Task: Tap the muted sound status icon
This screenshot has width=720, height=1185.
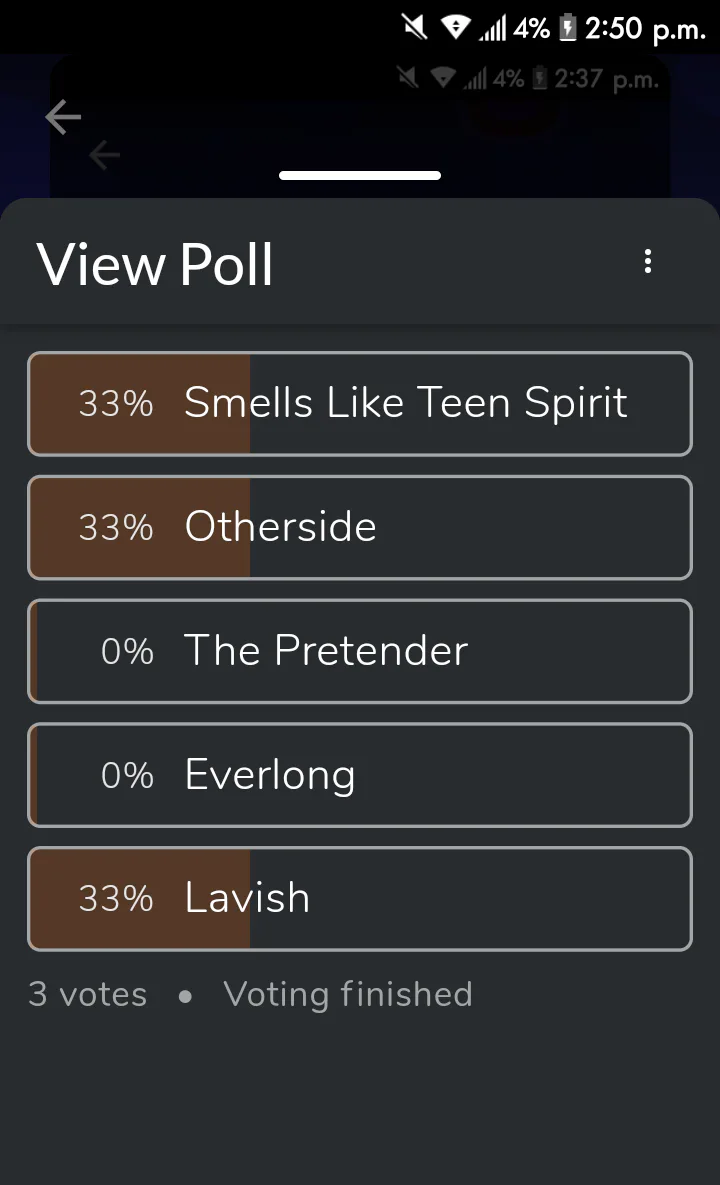Action: click(415, 28)
